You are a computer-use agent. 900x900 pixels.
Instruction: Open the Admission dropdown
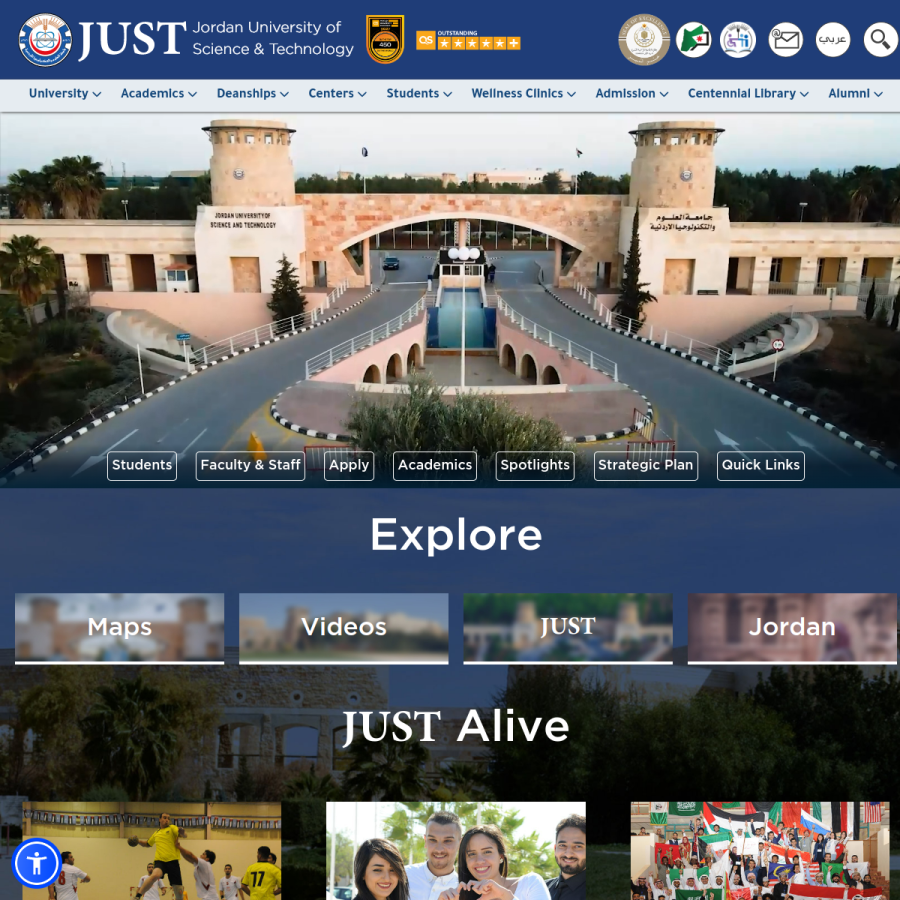(x=631, y=94)
